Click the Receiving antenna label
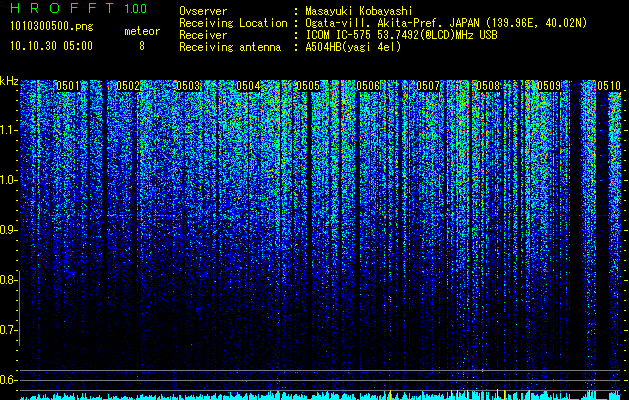Viewport: 629px width, 400px height. (230, 47)
